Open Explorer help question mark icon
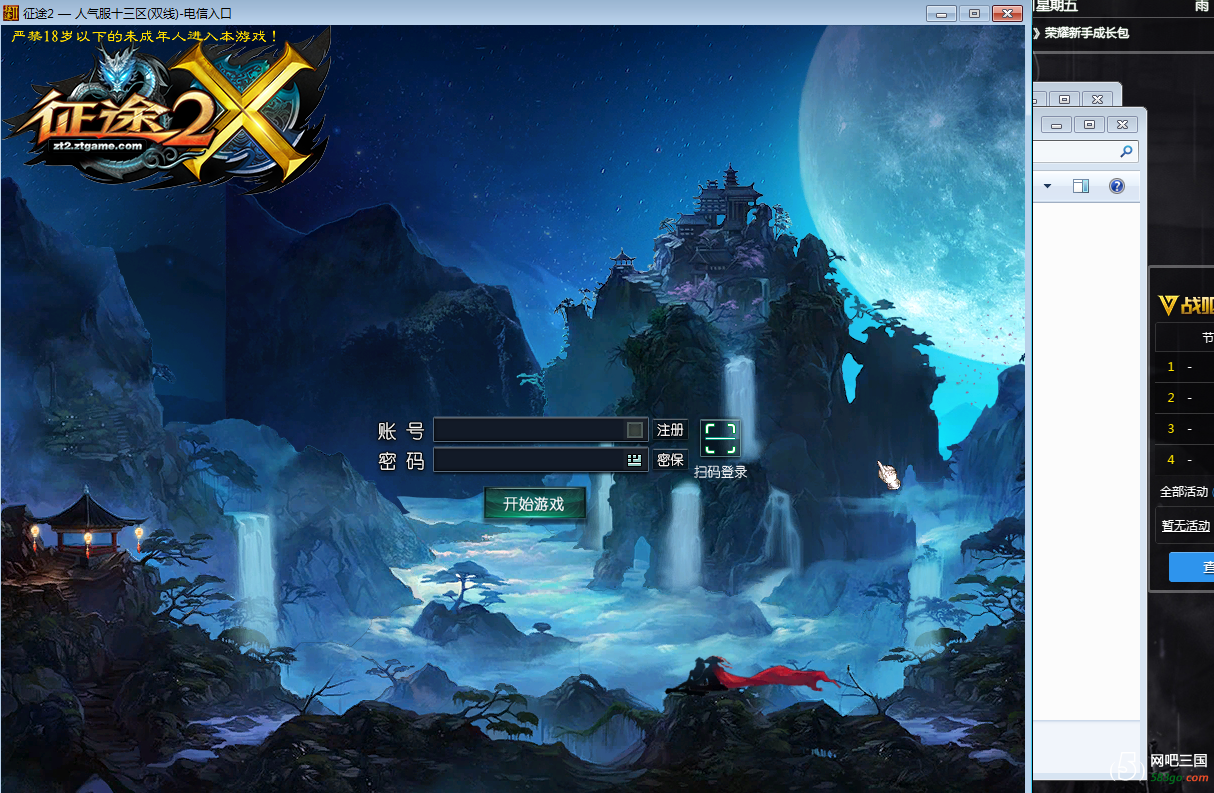This screenshot has height=793, width=1214. [x=1117, y=186]
